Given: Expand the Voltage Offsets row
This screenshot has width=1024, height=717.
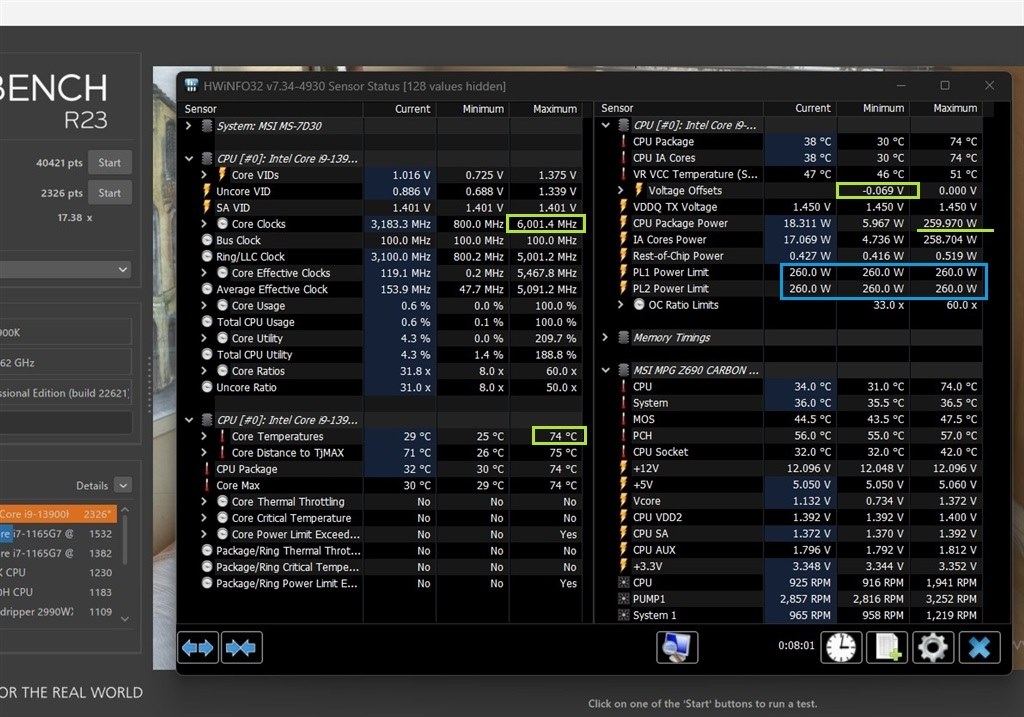Looking at the screenshot, I should tap(620, 190).
